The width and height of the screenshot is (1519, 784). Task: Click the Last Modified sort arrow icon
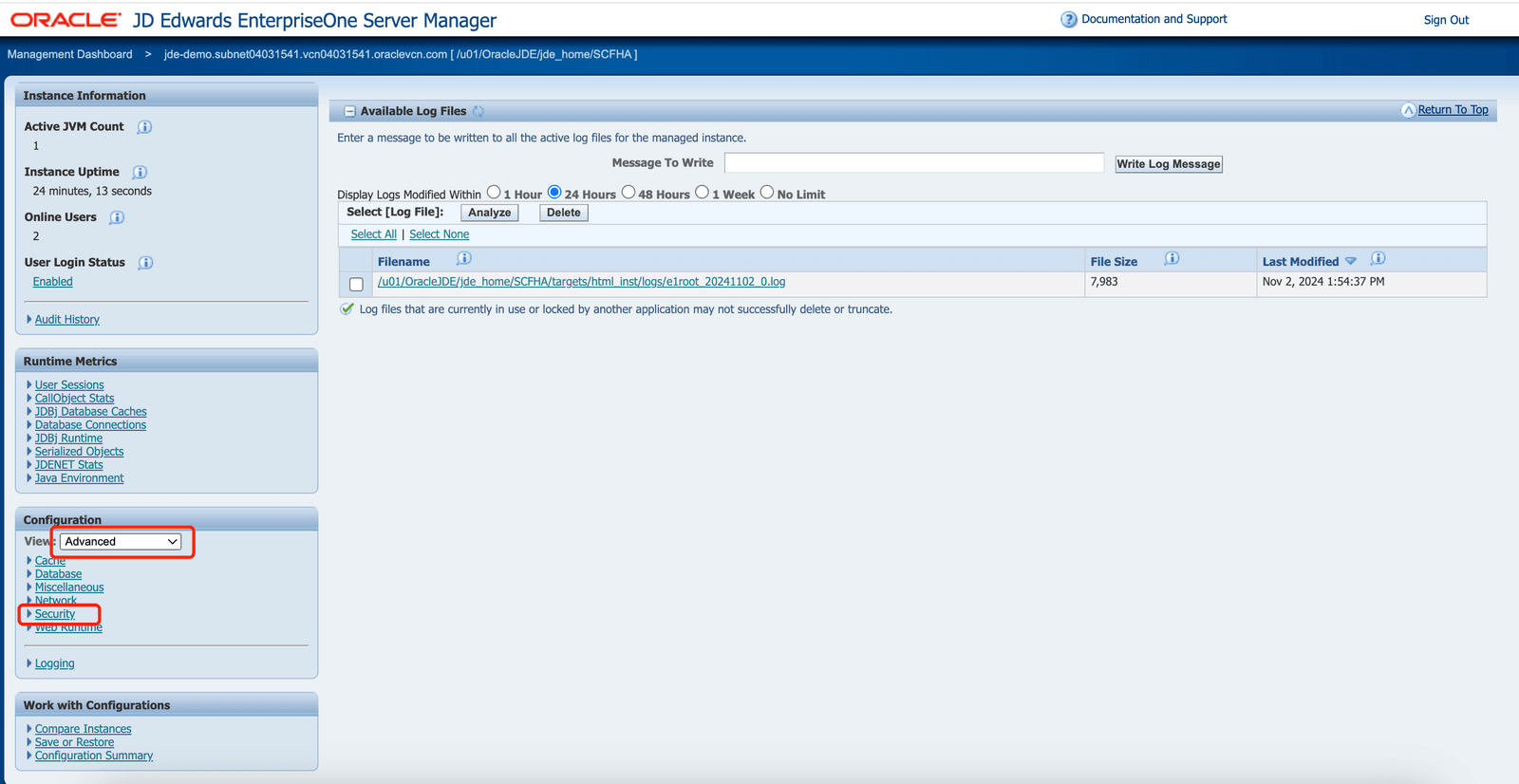click(x=1351, y=261)
